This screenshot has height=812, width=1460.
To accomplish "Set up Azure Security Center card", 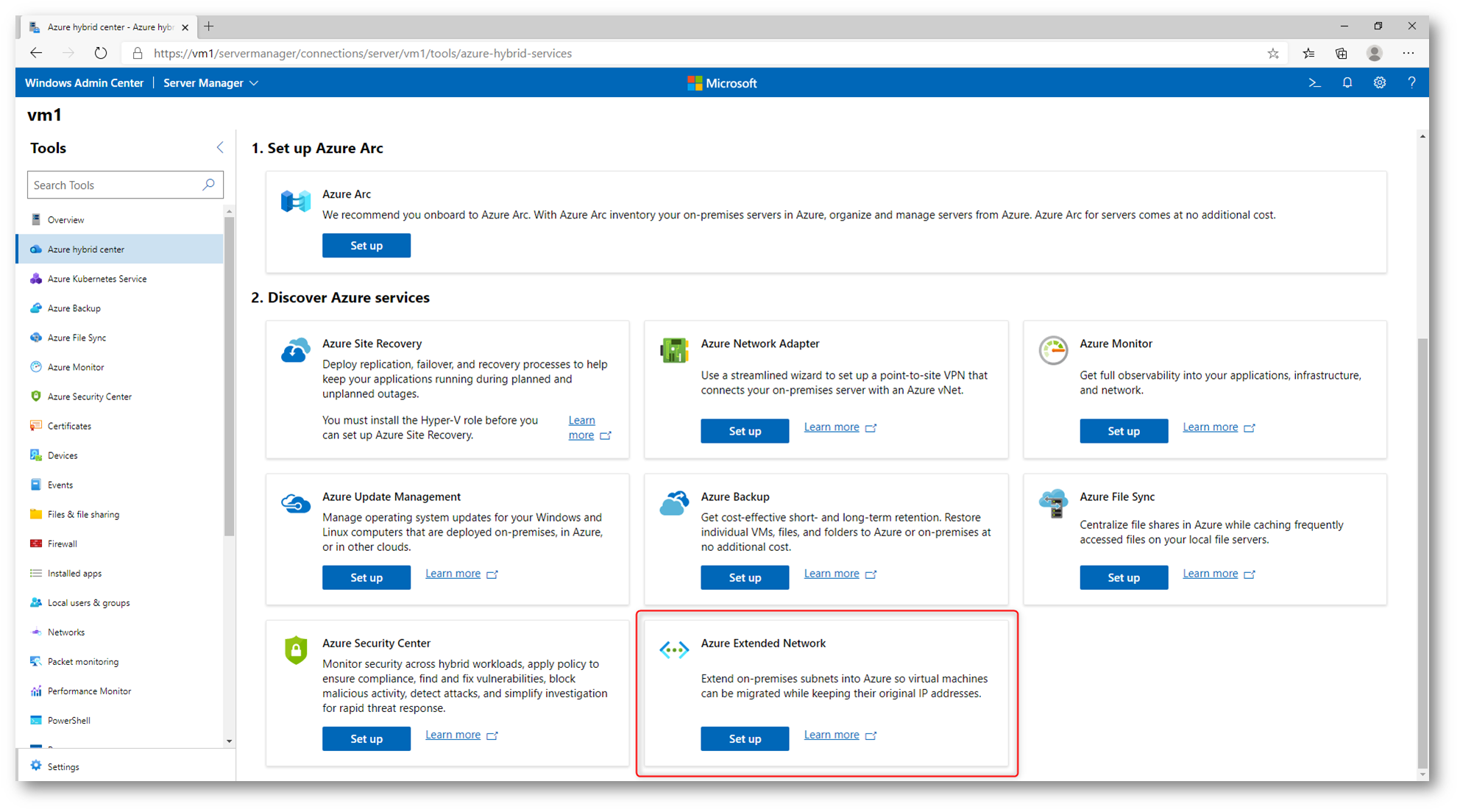I will (x=366, y=738).
